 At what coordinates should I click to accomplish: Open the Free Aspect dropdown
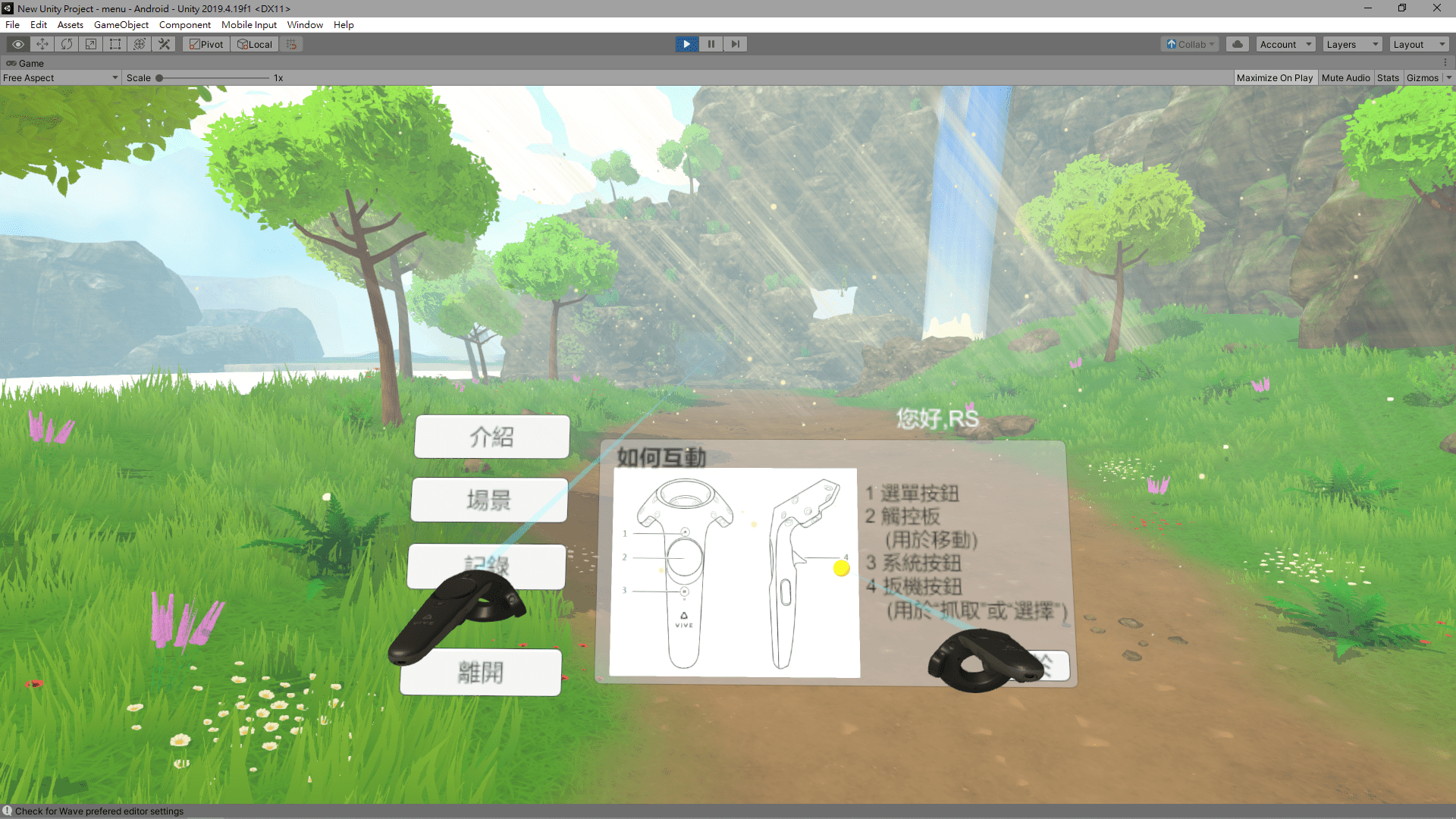click(x=61, y=77)
